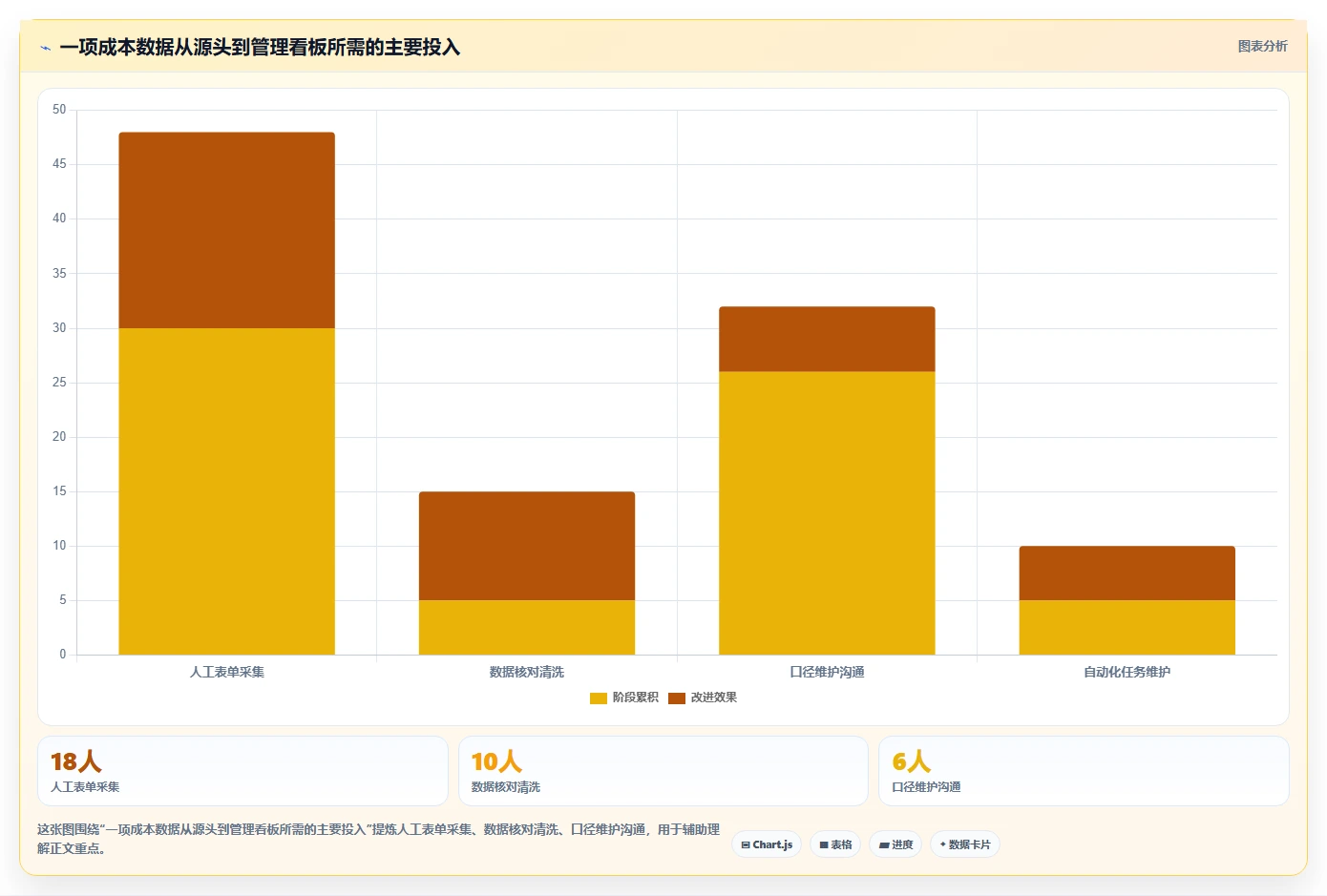This screenshot has width=1327, height=896.
Task: Select the 表格 tag chip
Action: (x=835, y=844)
